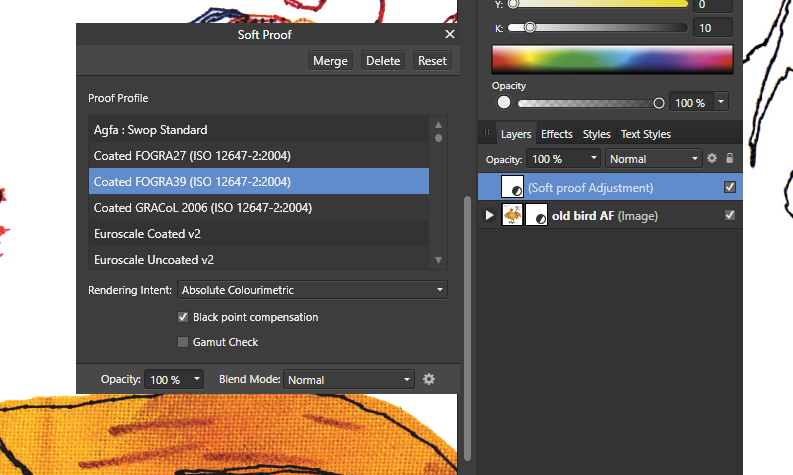Click the K slider handle

(530, 27)
